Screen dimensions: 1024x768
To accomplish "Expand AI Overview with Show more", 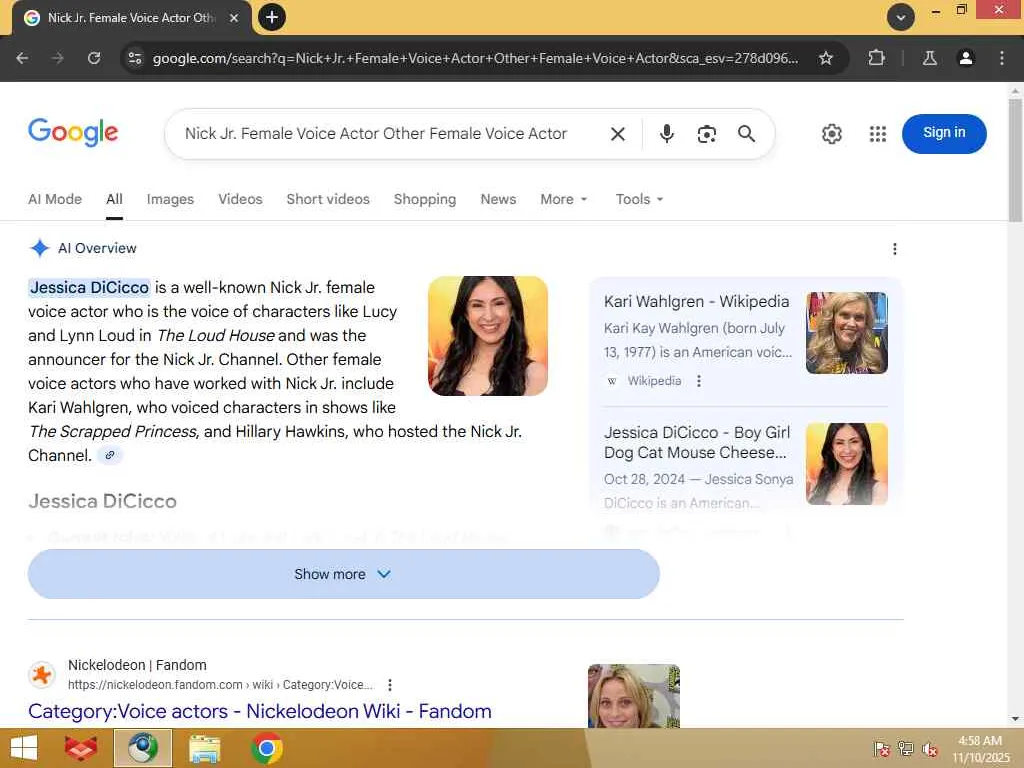I will pyautogui.click(x=344, y=574).
